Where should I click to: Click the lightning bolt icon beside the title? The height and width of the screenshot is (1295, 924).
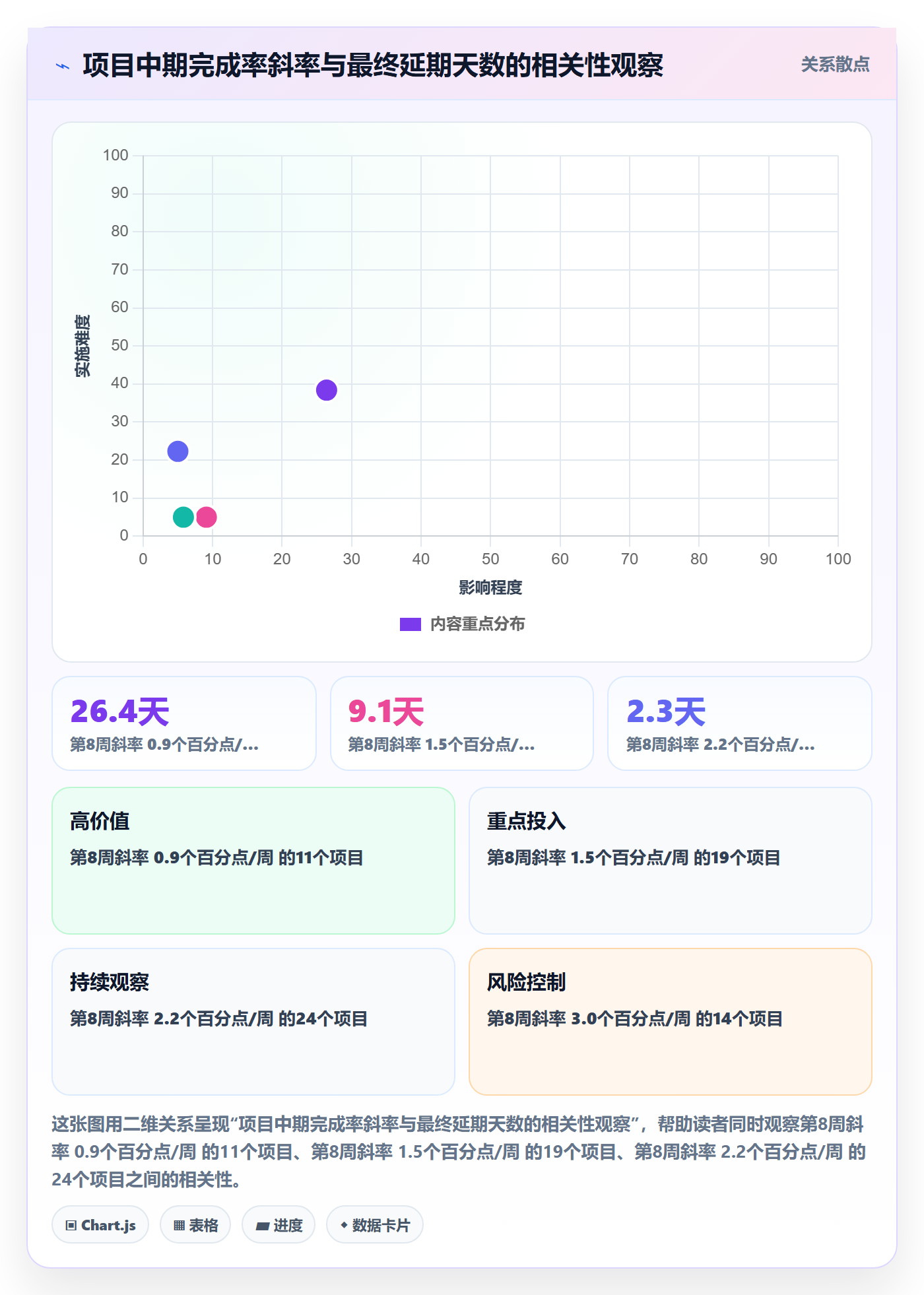pyautogui.click(x=63, y=66)
